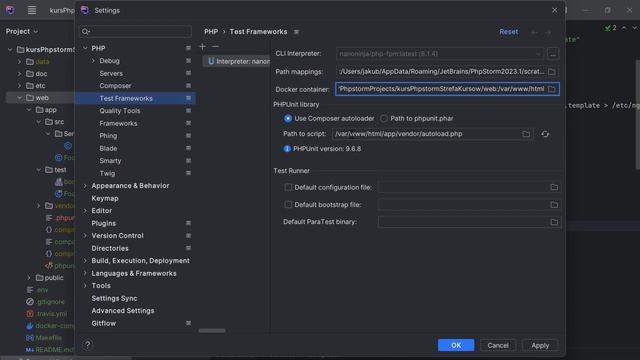Click project-scope marker on the Plugins row
This screenshot has width=640, height=360.
188,223
